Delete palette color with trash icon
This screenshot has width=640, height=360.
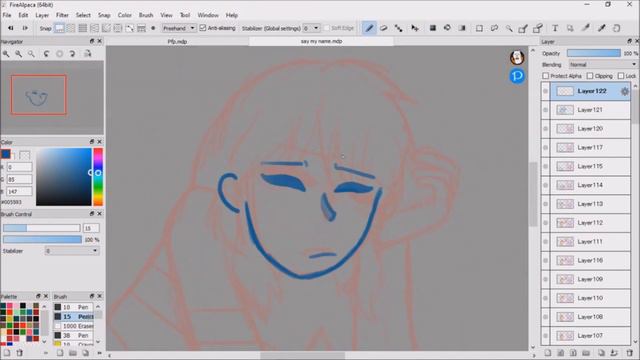pos(19,353)
